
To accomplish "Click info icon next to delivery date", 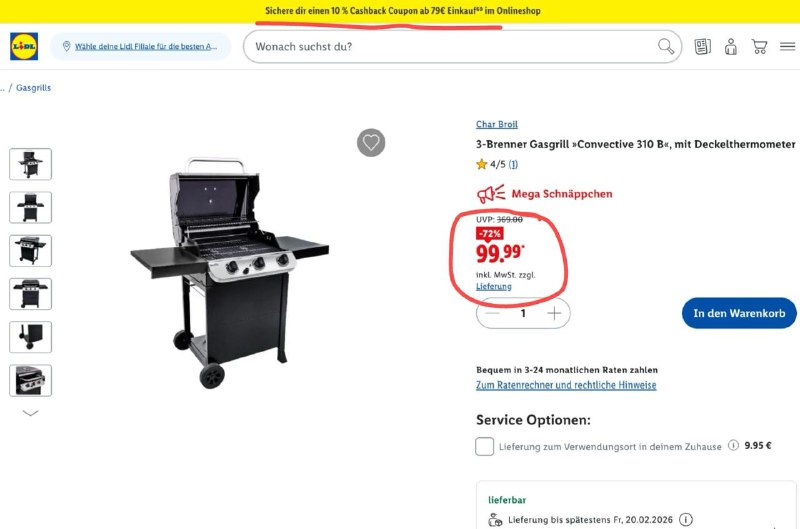I will tap(686, 520).
